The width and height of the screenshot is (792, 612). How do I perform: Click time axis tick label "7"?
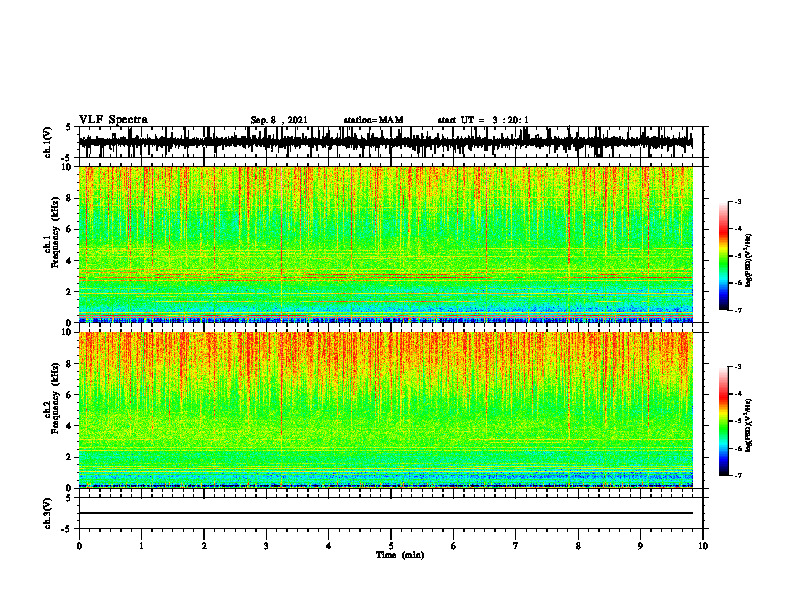coord(516,546)
